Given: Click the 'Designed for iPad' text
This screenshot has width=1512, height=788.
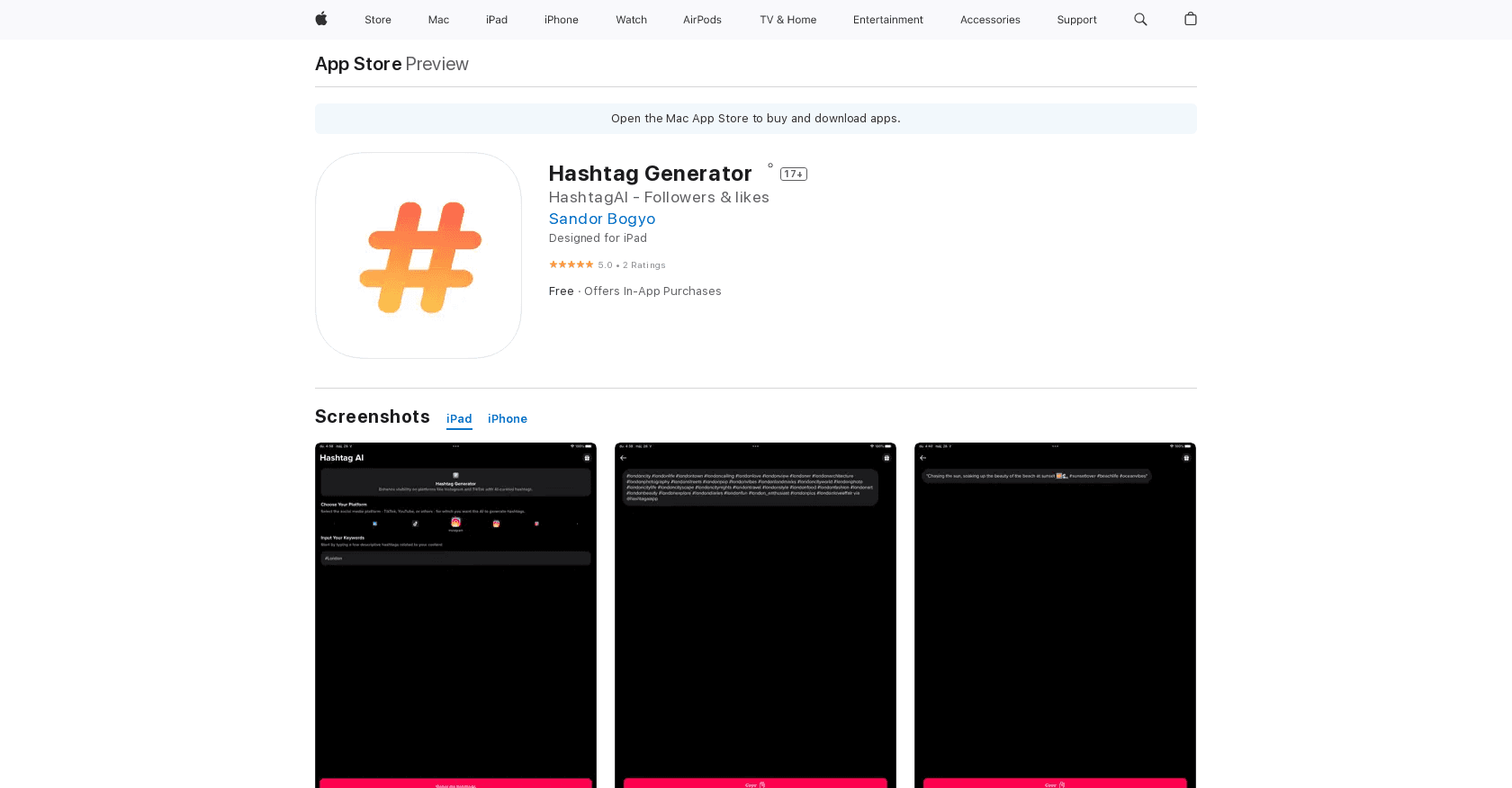Looking at the screenshot, I should (x=598, y=238).
